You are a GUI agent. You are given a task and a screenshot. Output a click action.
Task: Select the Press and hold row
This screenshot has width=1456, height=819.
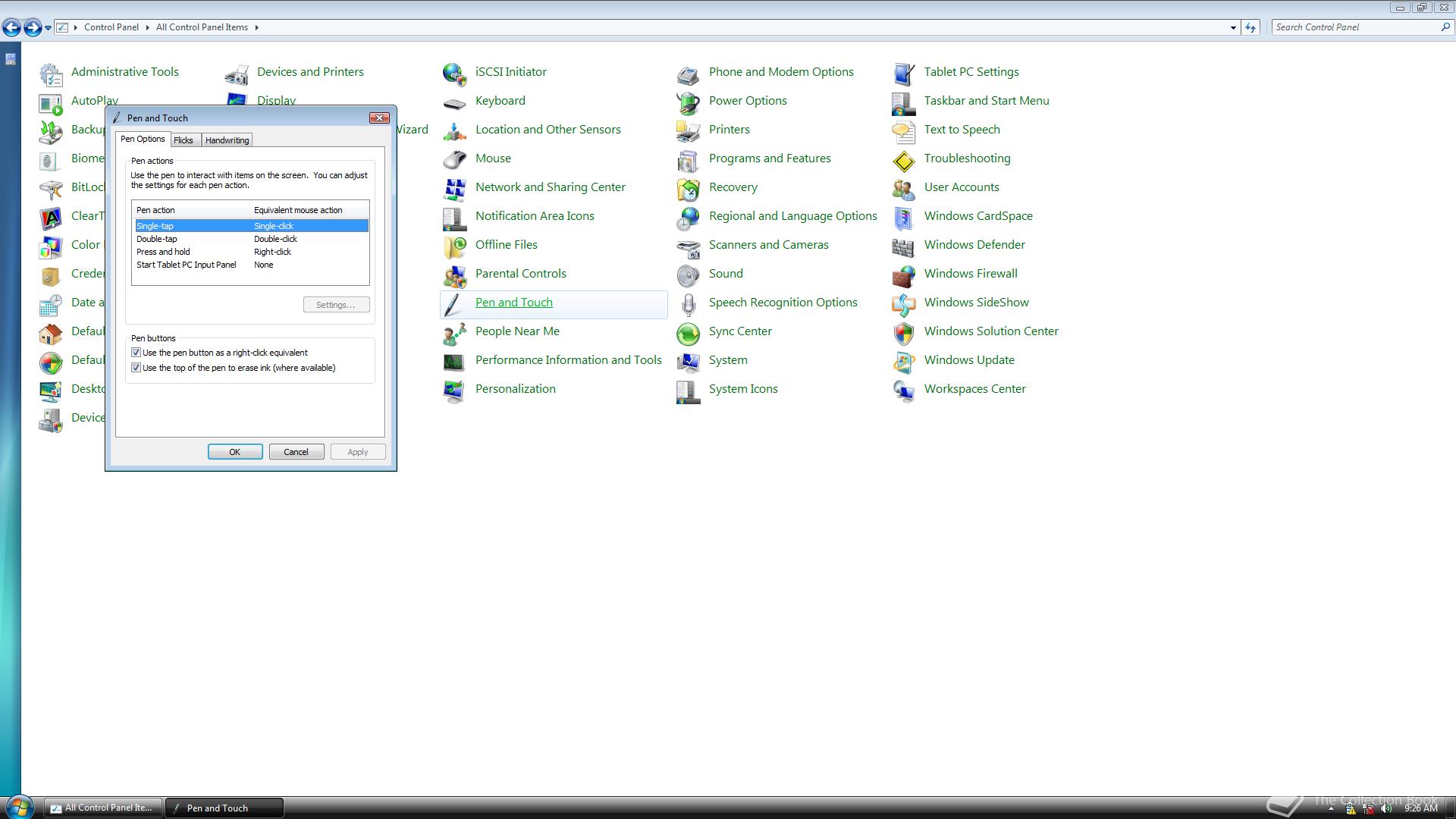pyautogui.click(x=251, y=252)
